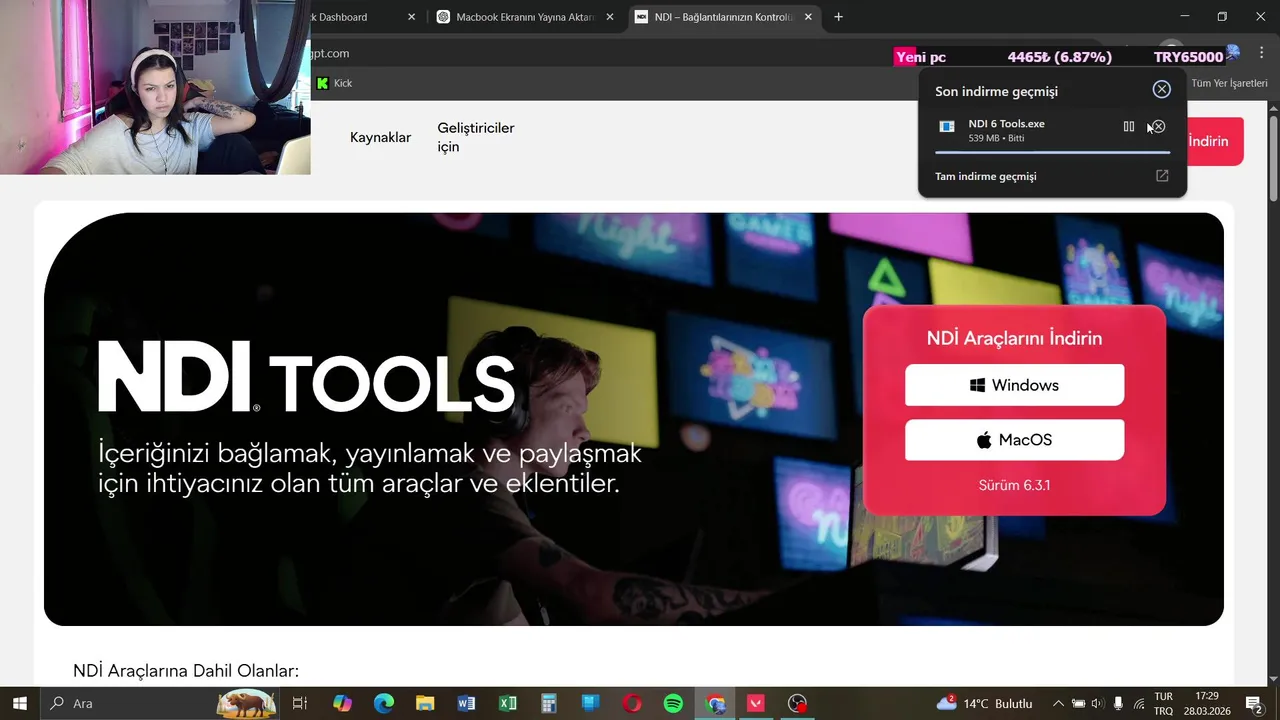Viewport: 1280px width, 720px height.
Task: Open Chrome's three-dot menu
Action: point(1262,53)
